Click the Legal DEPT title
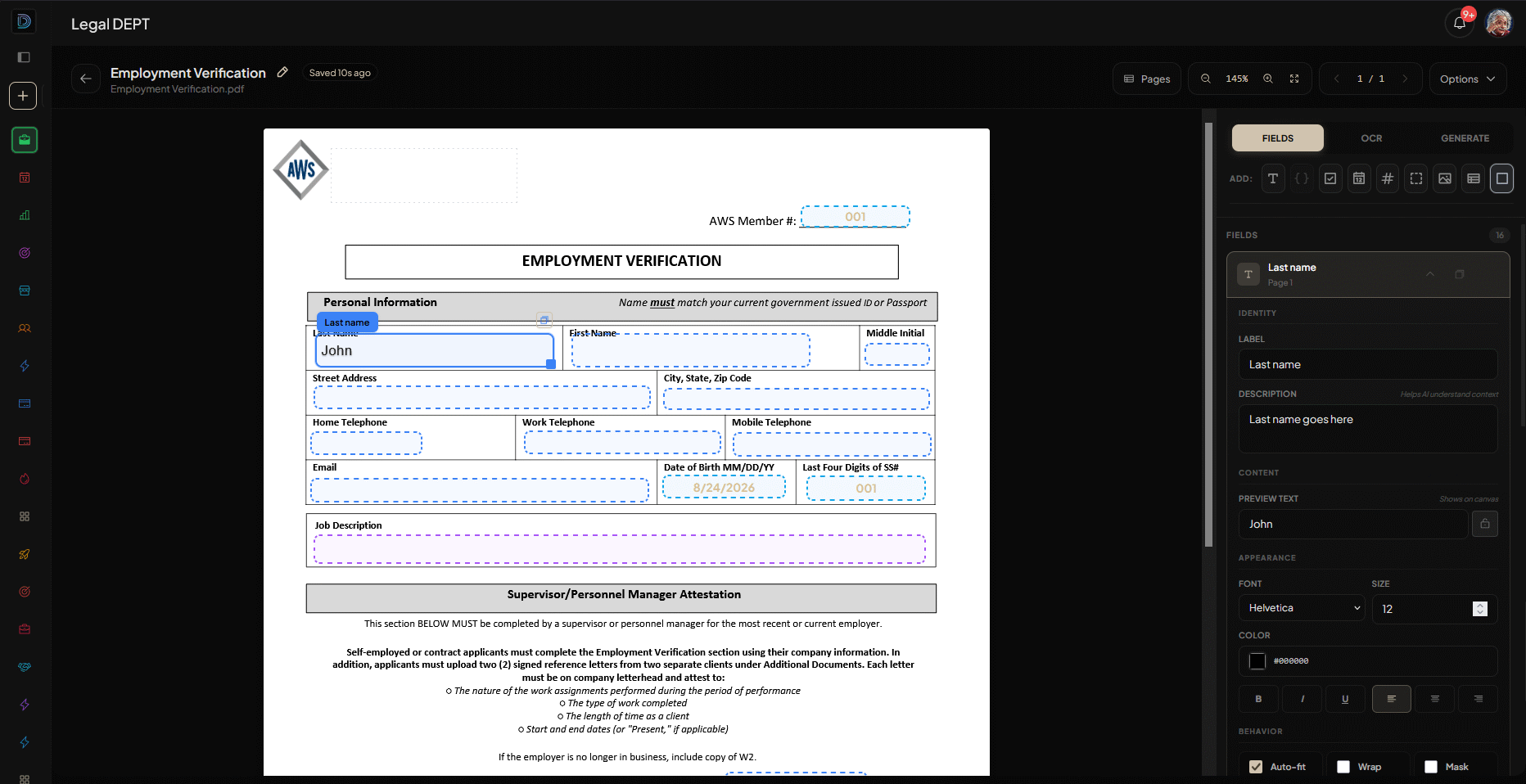This screenshot has height=784, width=1526. pyautogui.click(x=111, y=25)
